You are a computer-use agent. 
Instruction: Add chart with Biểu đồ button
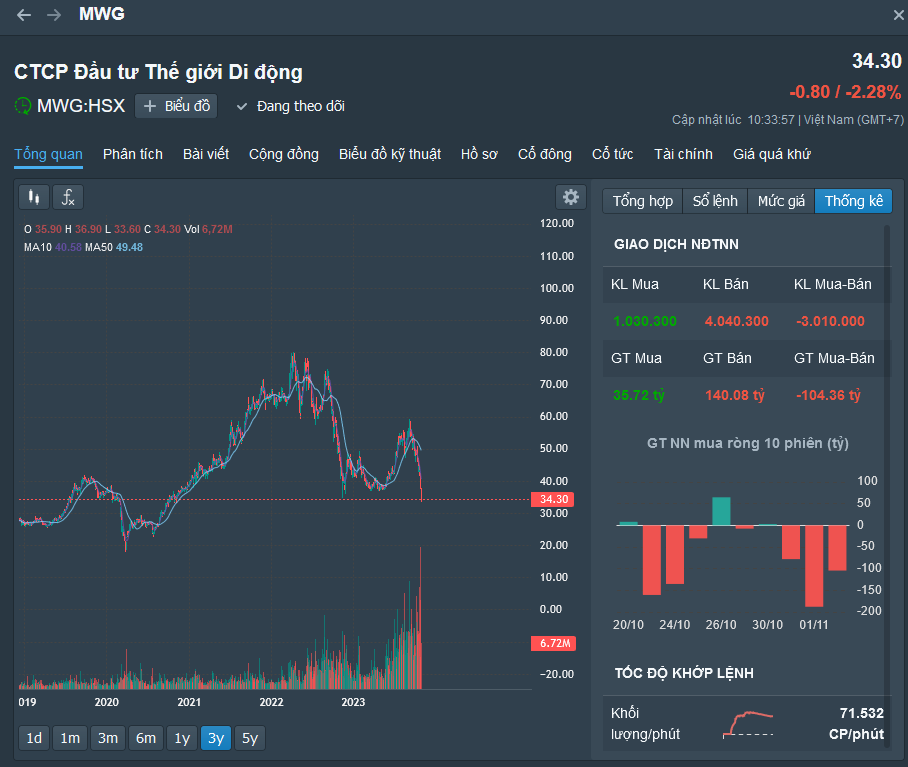click(176, 107)
